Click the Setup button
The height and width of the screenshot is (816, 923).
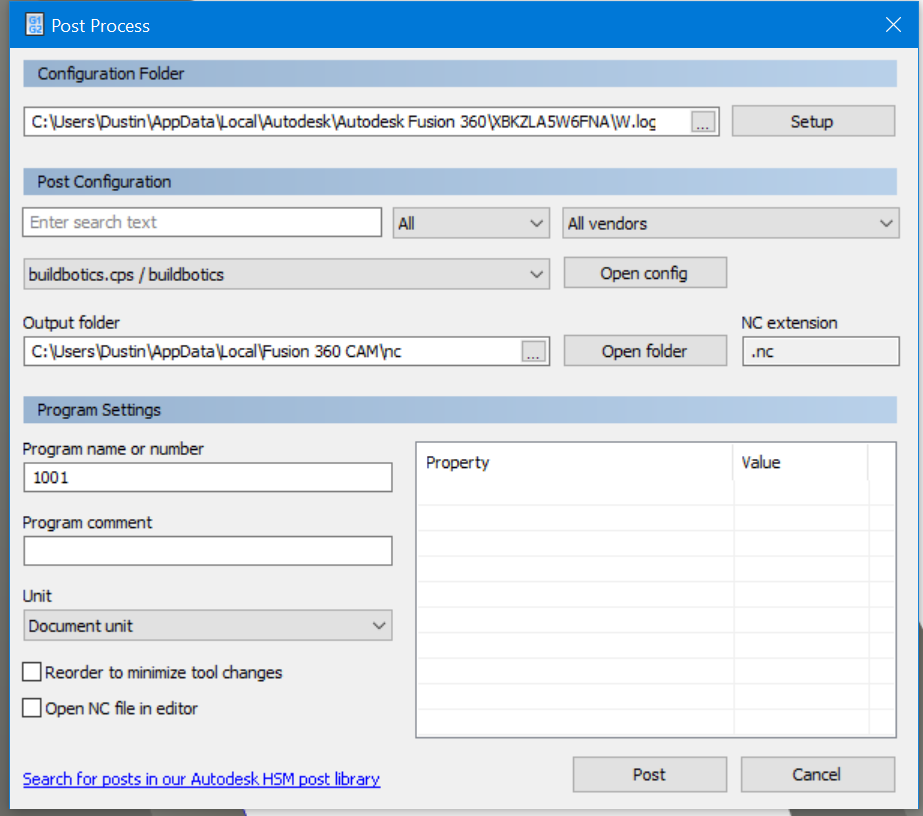click(812, 121)
